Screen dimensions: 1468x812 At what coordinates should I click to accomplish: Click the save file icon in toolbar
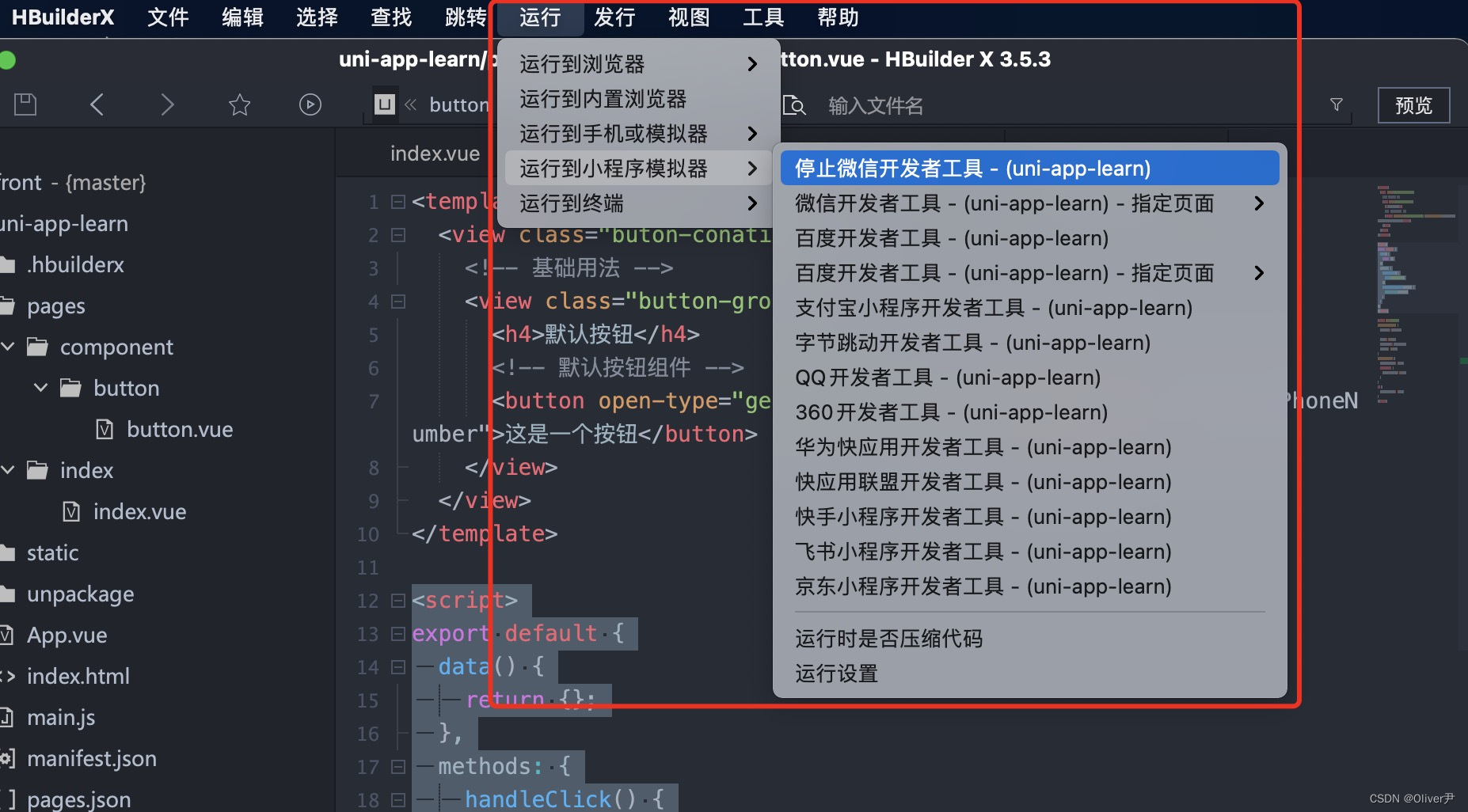coord(25,104)
